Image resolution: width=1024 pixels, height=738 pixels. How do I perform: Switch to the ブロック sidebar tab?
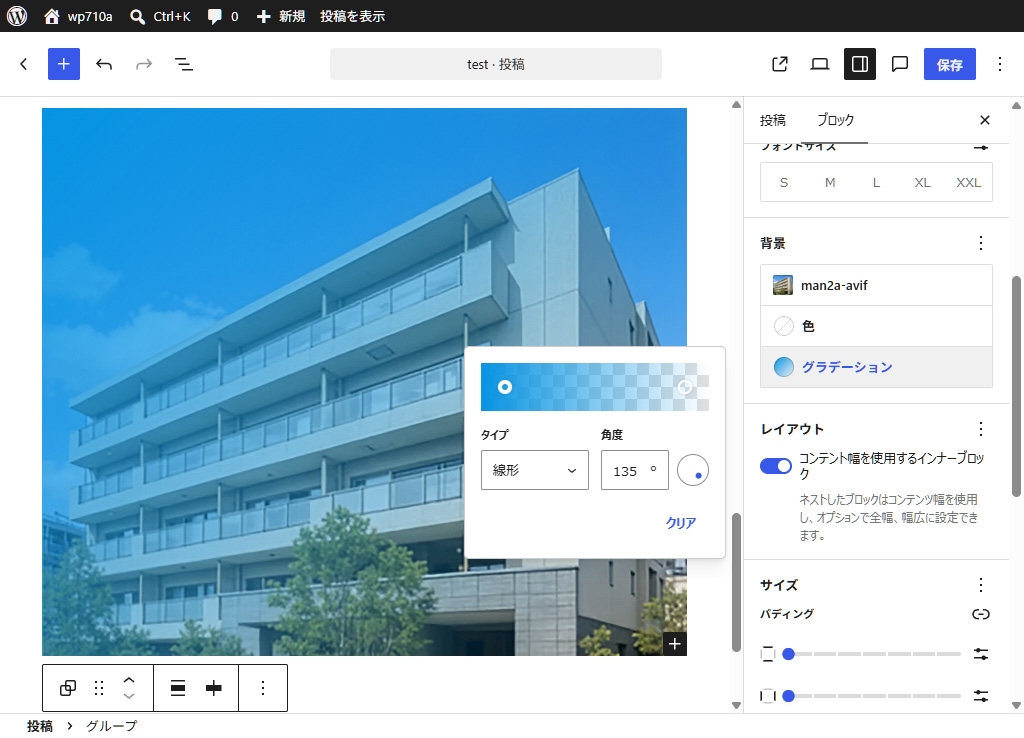coord(835,120)
